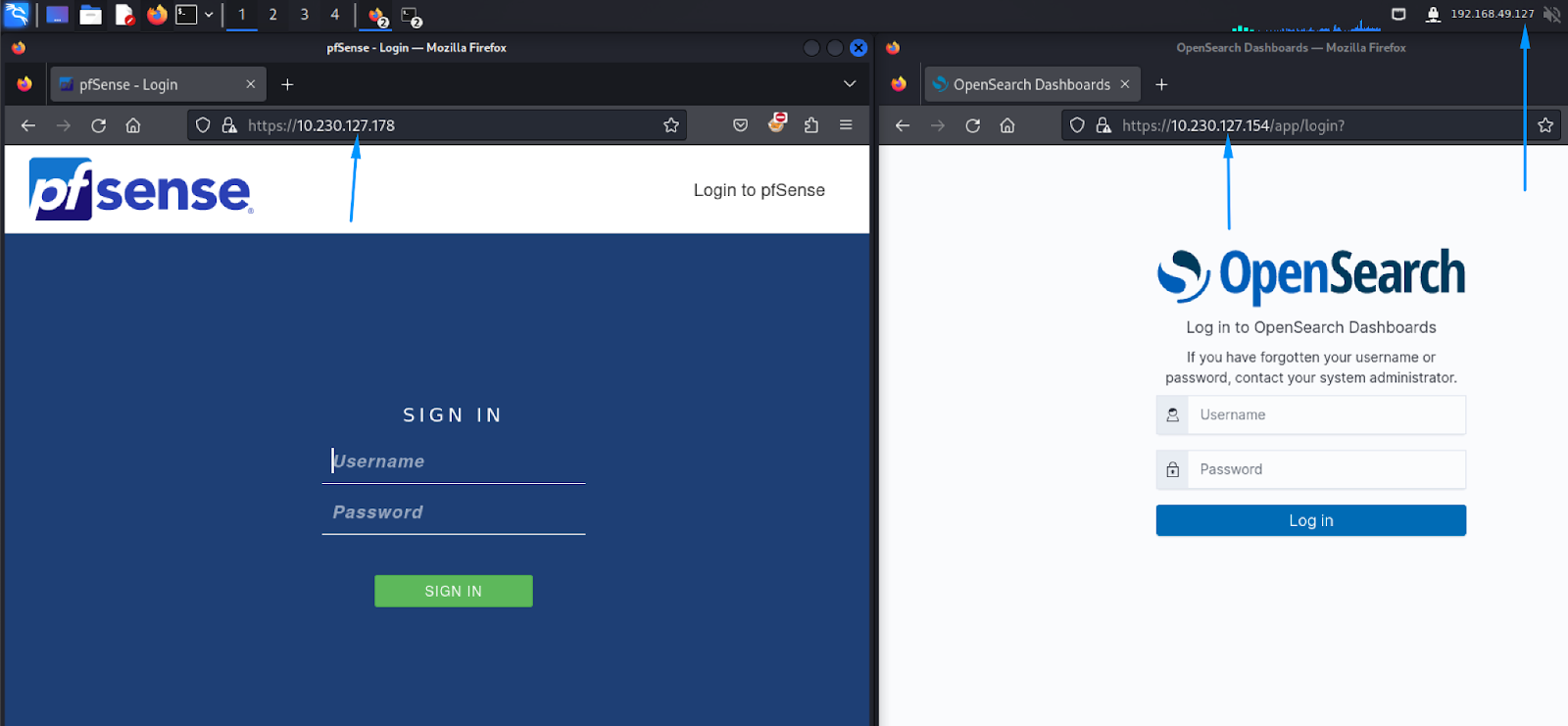Select the pfSense - Login tab
Viewport: 1568px width, 726px height.
157,84
